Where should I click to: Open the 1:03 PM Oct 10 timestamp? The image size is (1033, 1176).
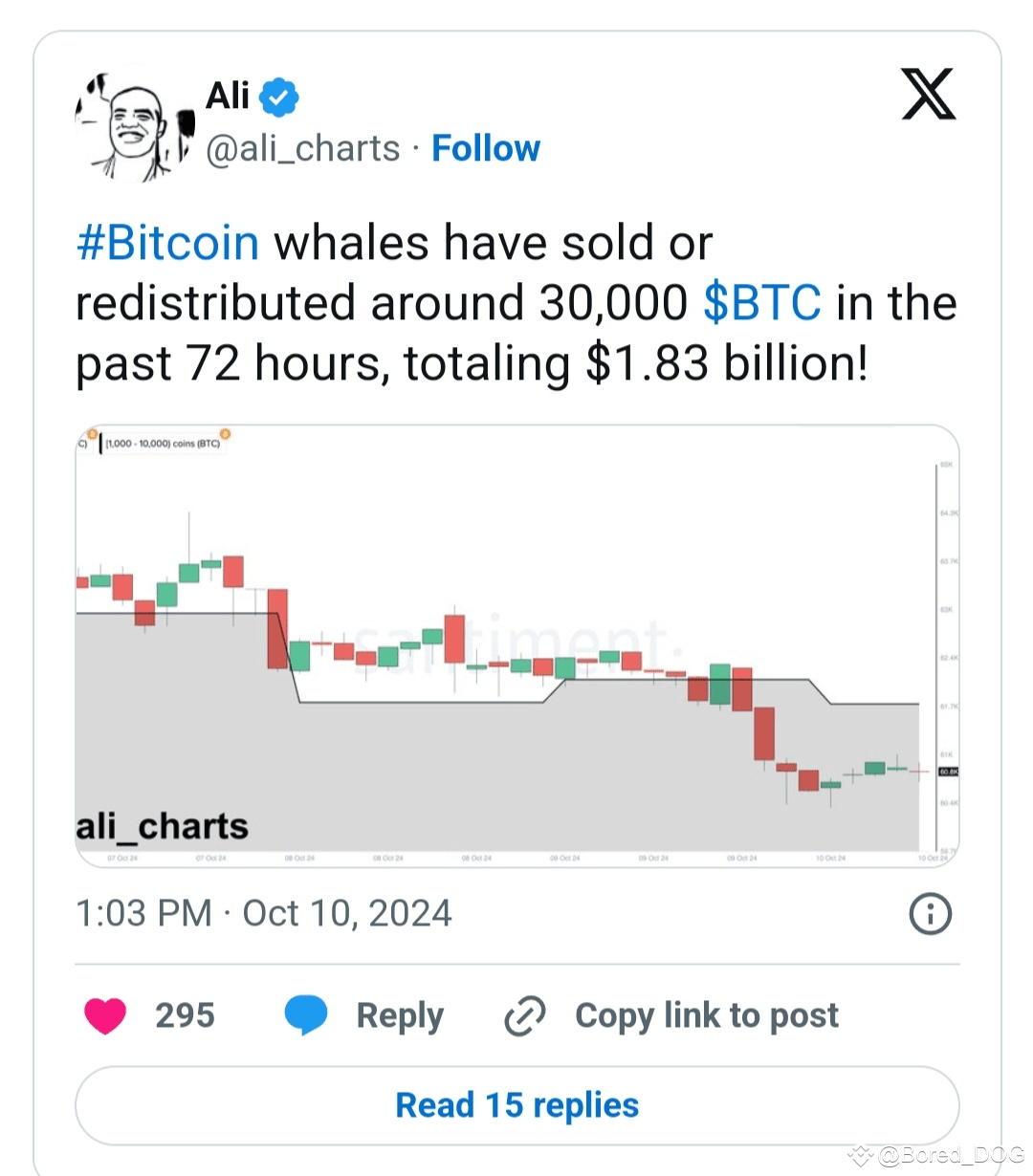pos(264,913)
